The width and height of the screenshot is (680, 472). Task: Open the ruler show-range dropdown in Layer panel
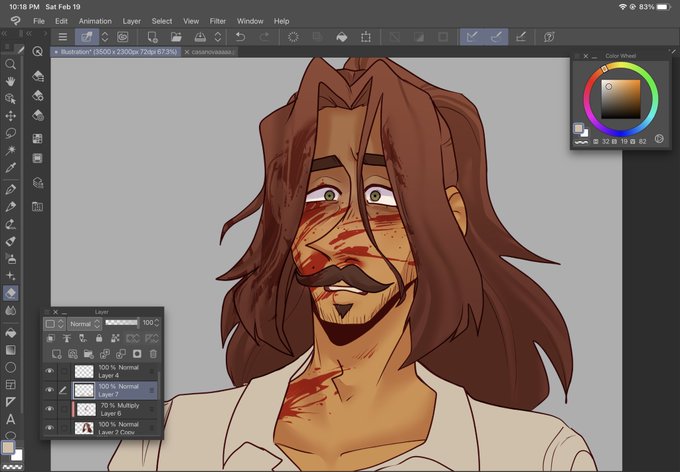(152, 338)
